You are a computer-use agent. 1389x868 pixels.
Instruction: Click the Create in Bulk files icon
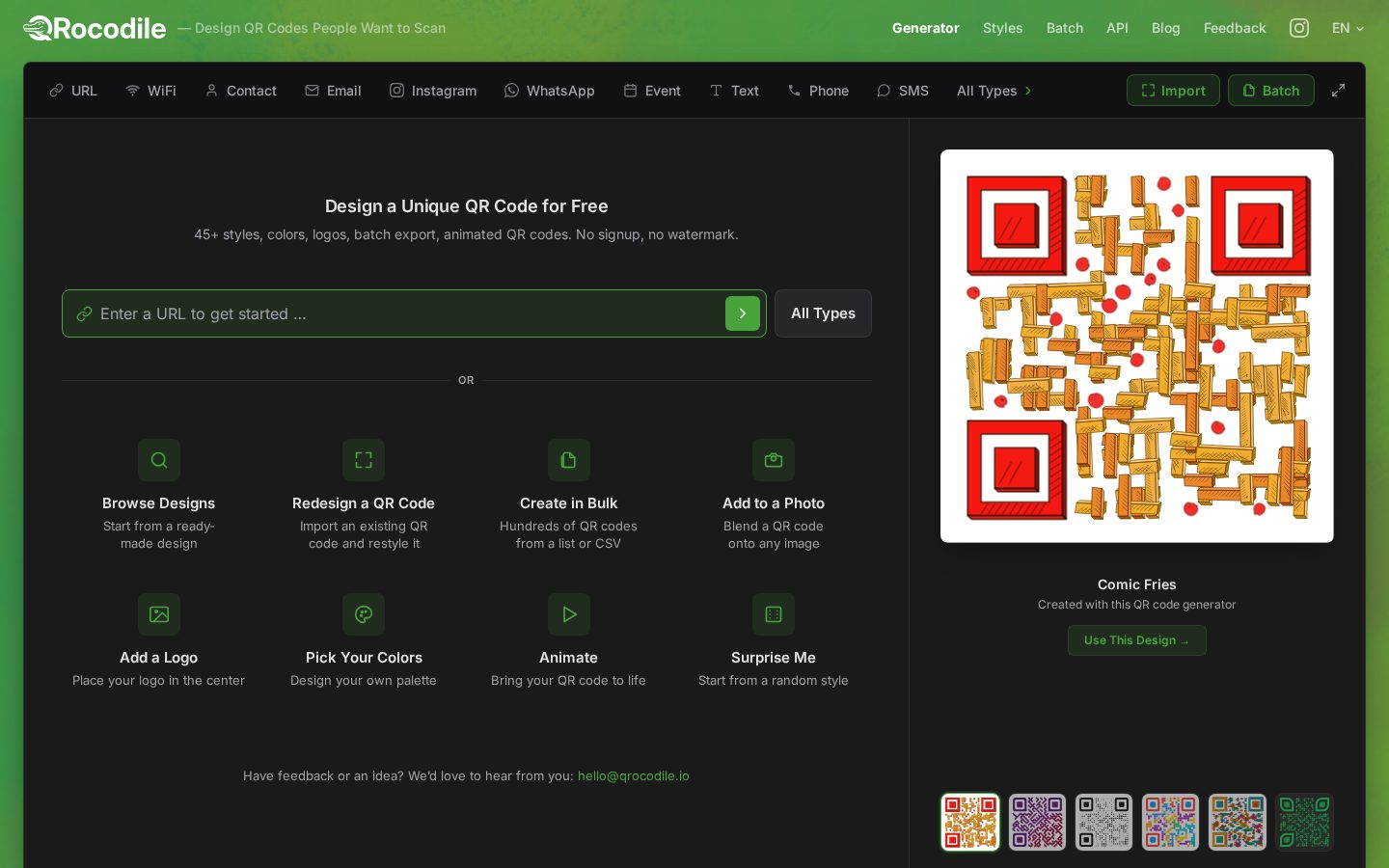click(x=569, y=460)
